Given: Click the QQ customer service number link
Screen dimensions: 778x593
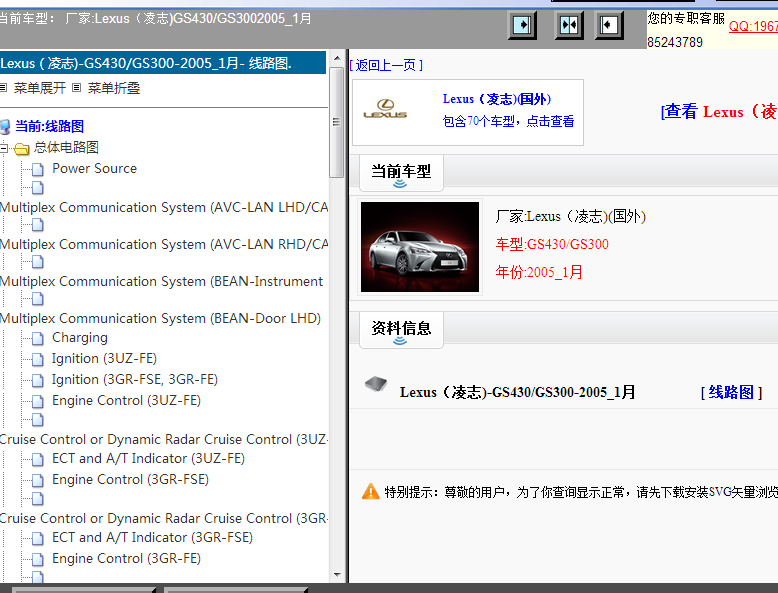Looking at the screenshot, I should (753, 26).
